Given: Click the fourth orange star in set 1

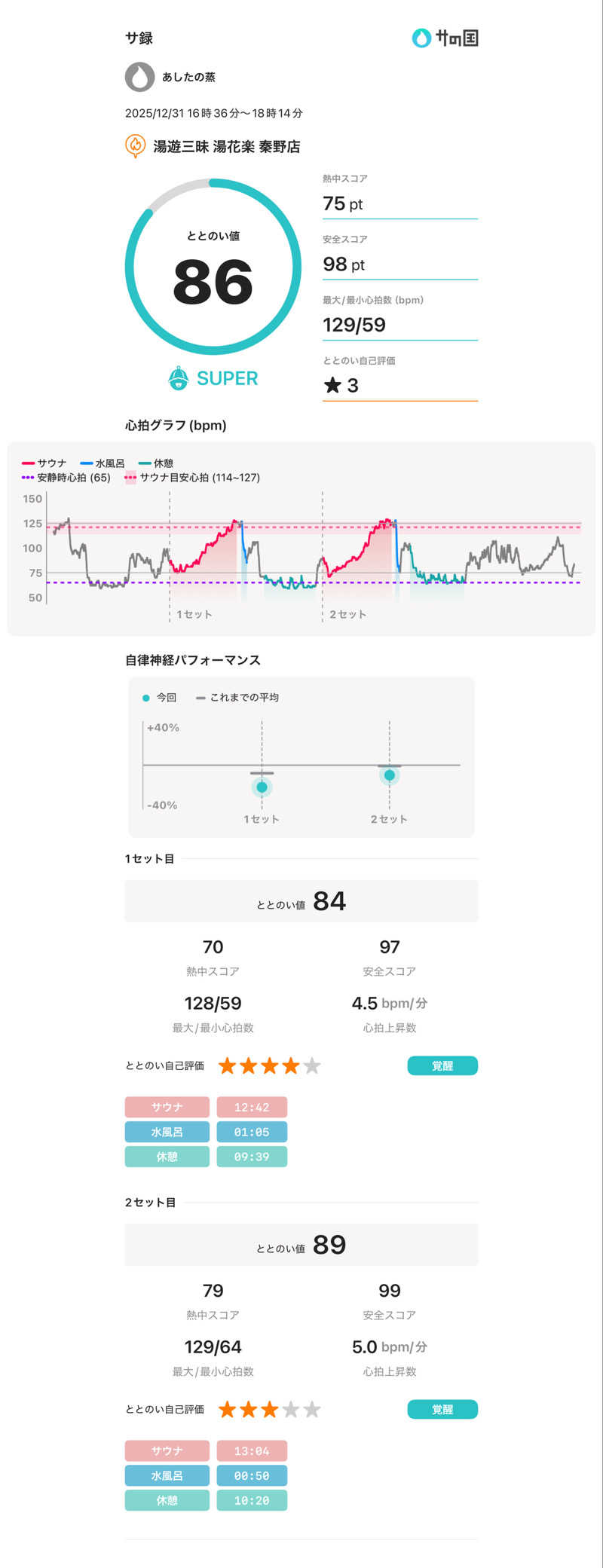Looking at the screenshot, I should click(x=291, y=1066).
